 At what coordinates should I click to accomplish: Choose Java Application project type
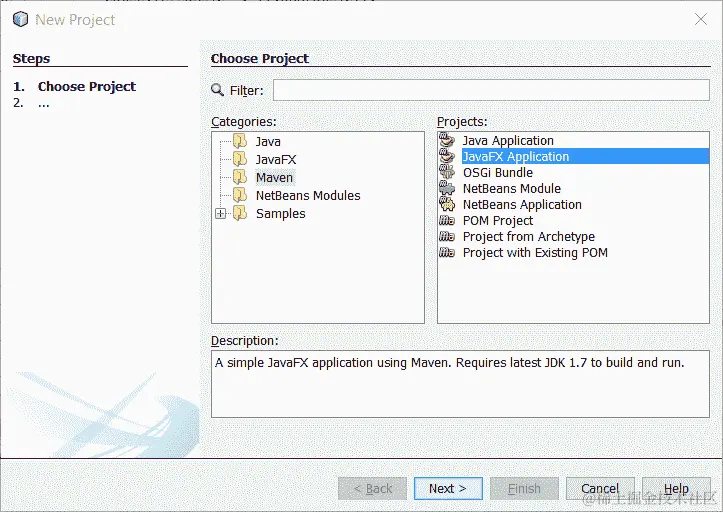508,140
